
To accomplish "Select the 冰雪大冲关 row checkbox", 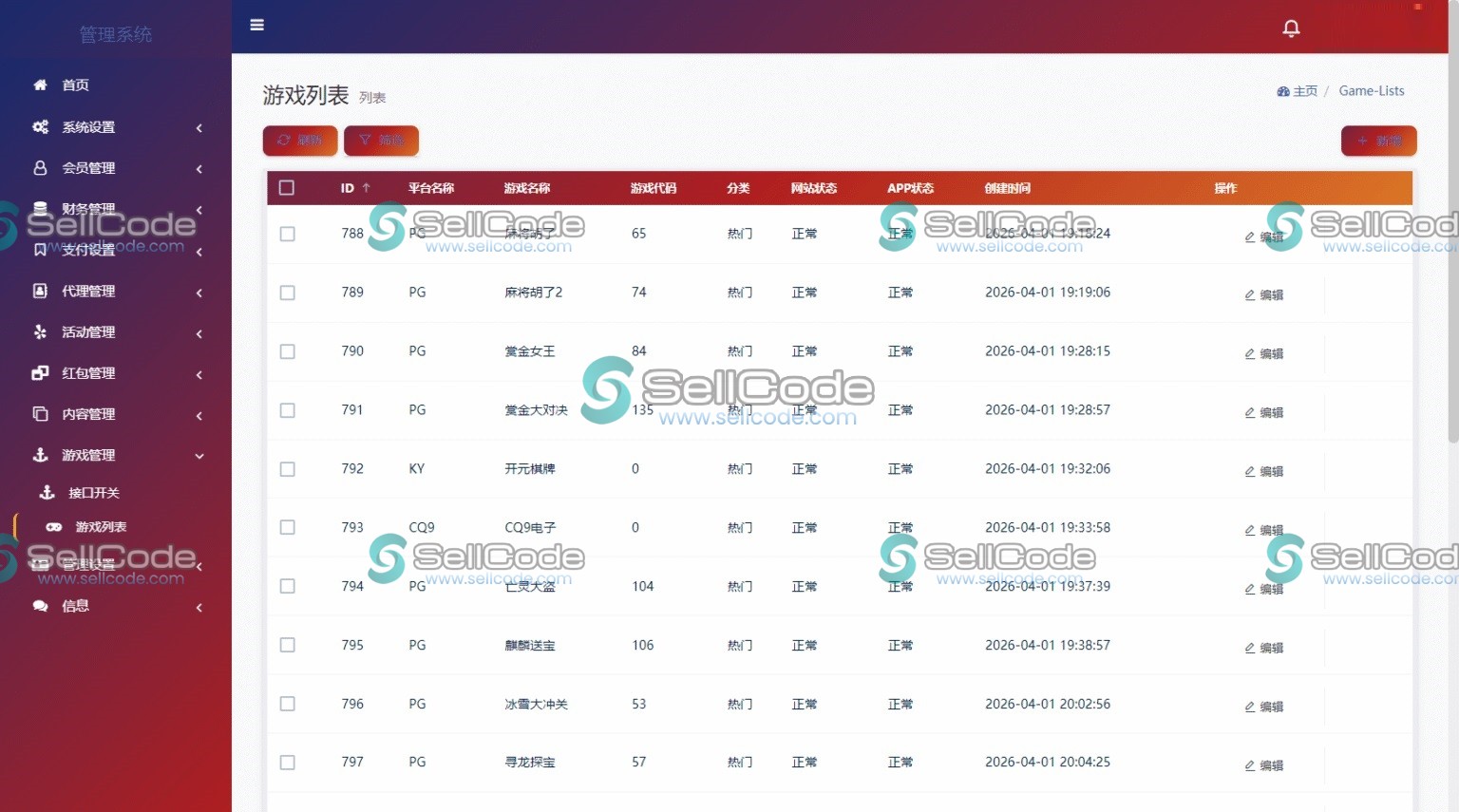I will click(287, 704).
